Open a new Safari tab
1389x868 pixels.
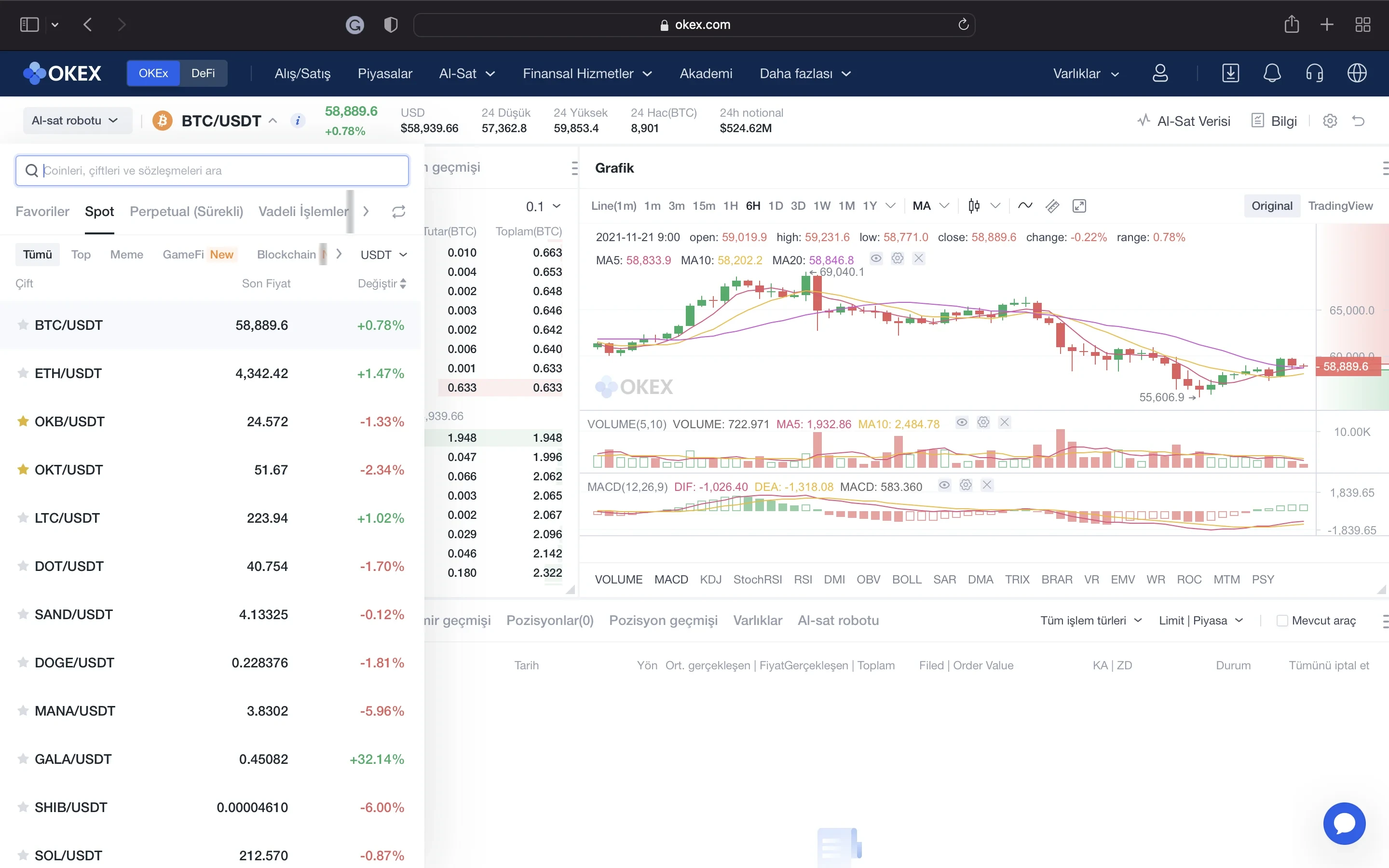[1326, 24]
